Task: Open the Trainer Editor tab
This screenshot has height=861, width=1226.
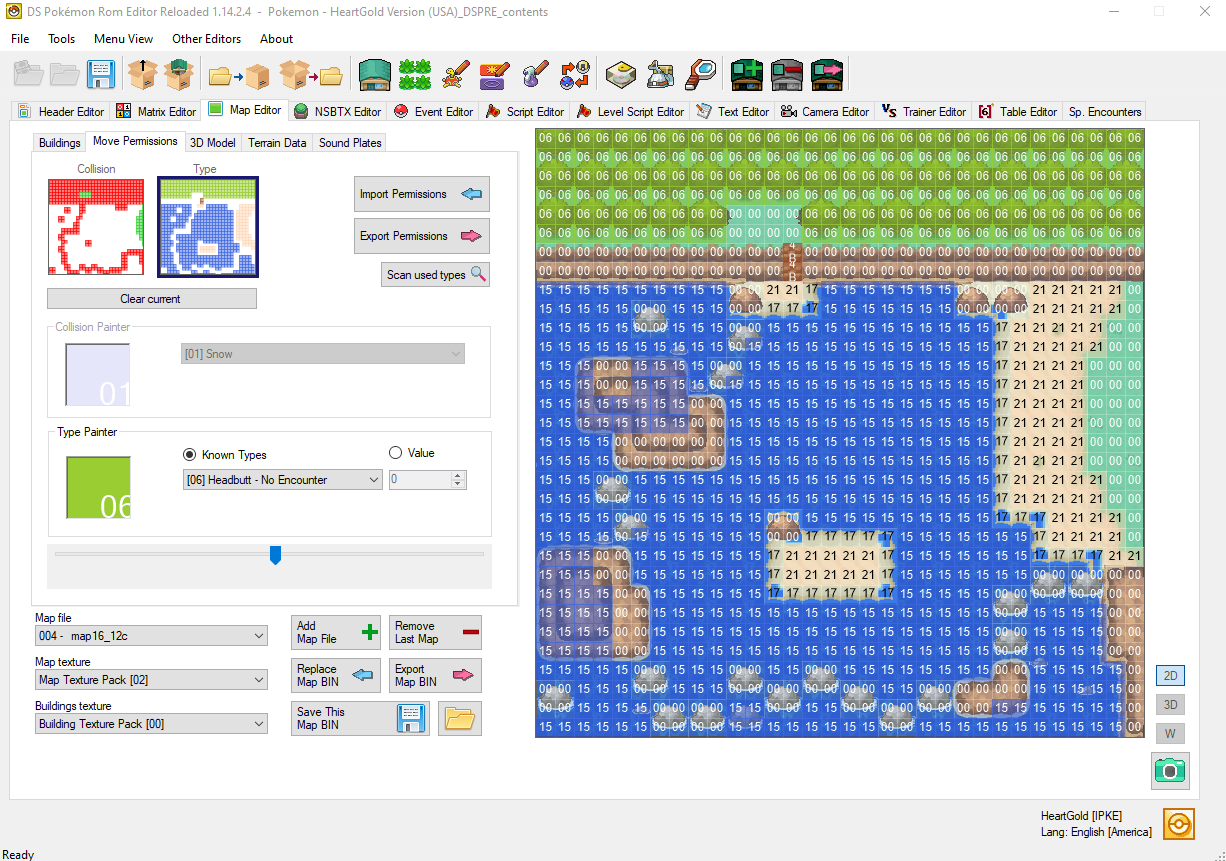Action: pyautogui.click(x=923, y=111)
